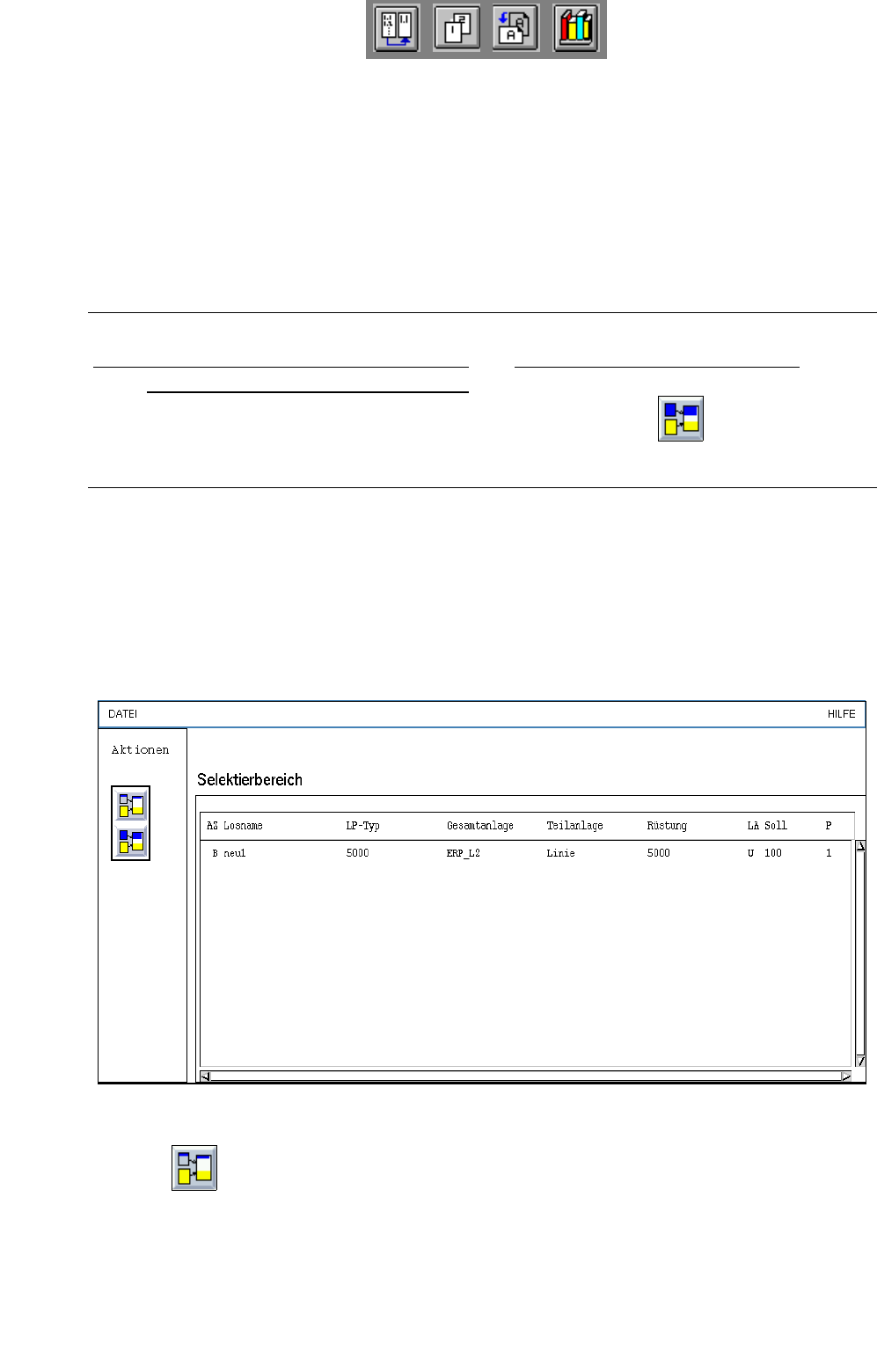Select the 'B neu1' list row
The width and height of the screenshot is (877, 1372).
click(x=526, y=853)
